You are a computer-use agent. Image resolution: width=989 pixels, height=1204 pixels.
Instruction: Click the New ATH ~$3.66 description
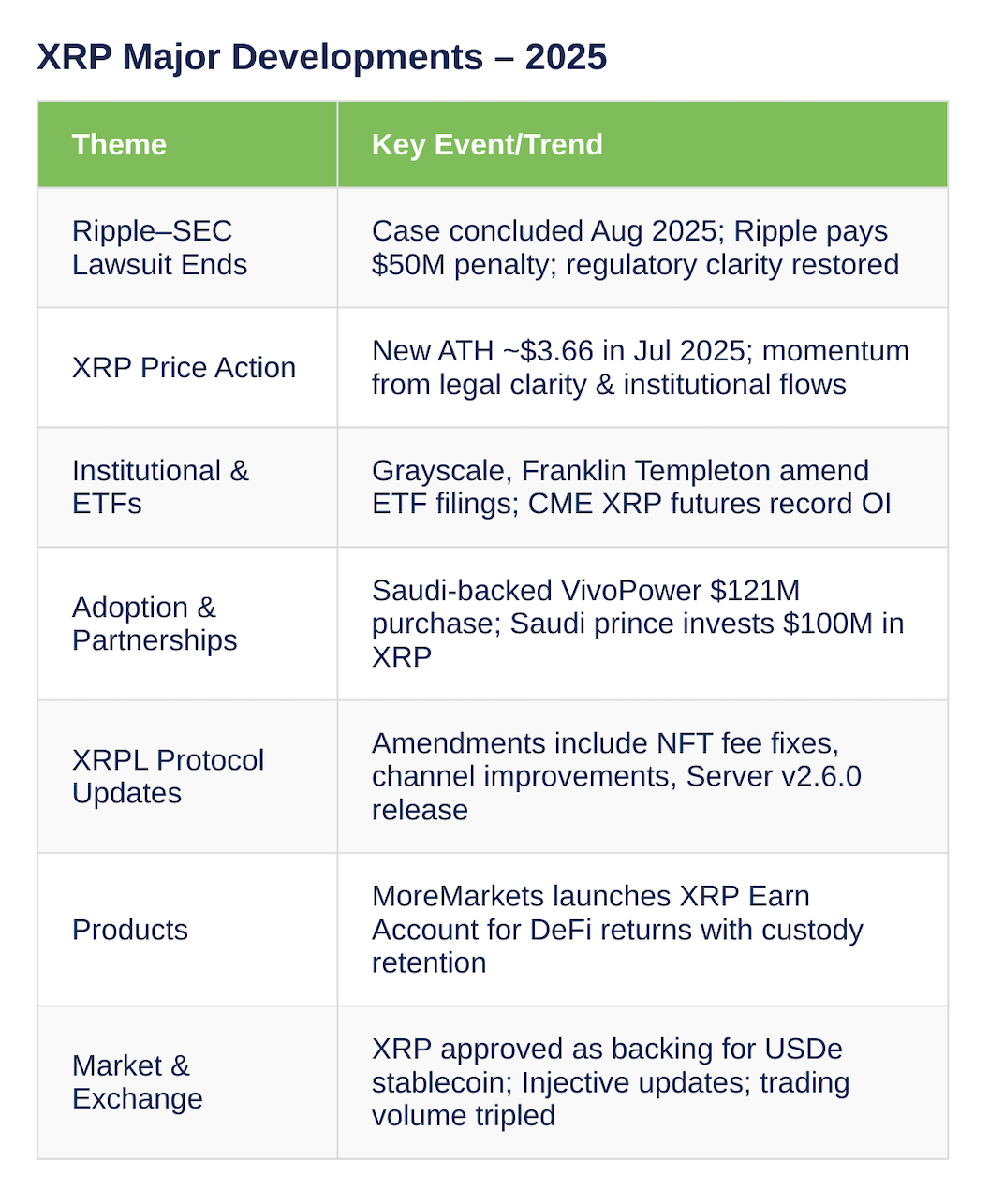click(x=641, y=368)
